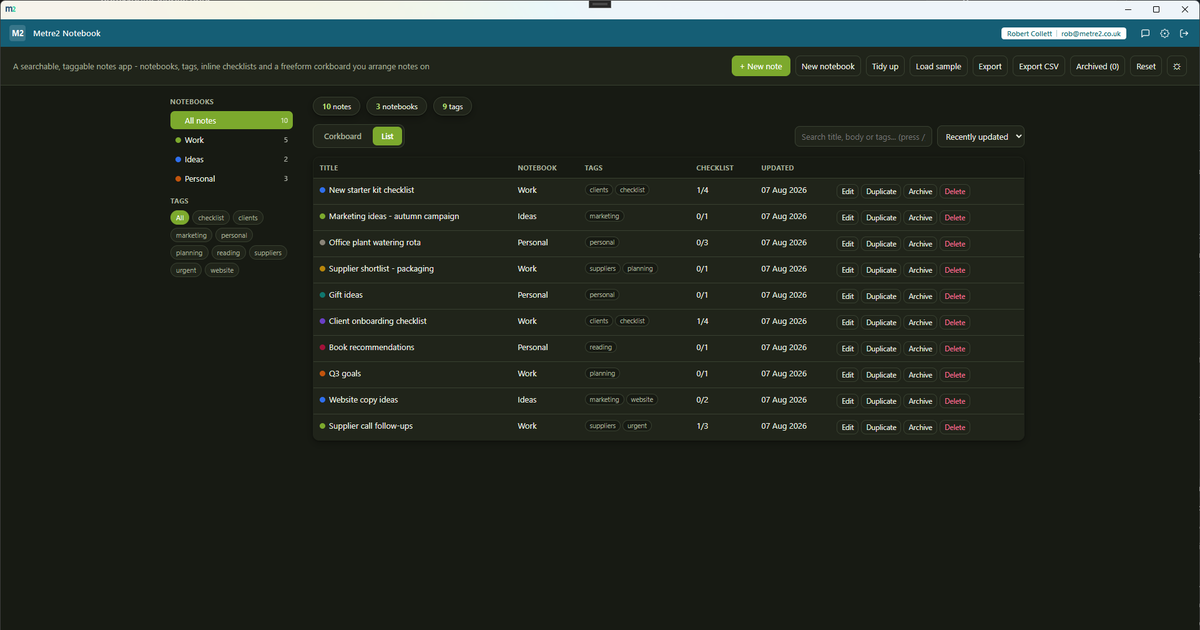
Task: Archive the Office plant watering rota note
Action: 920,244
